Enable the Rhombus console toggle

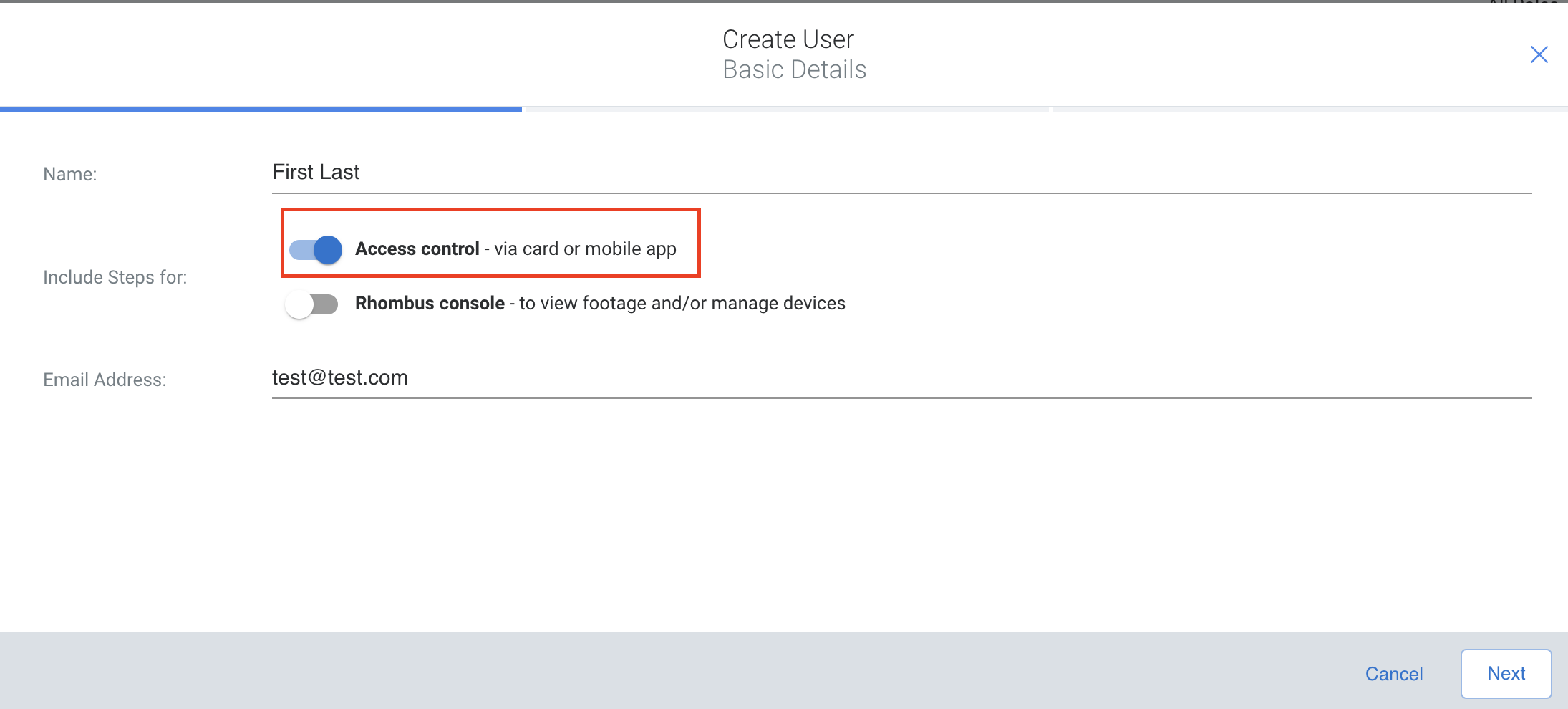tap(311, 304)
